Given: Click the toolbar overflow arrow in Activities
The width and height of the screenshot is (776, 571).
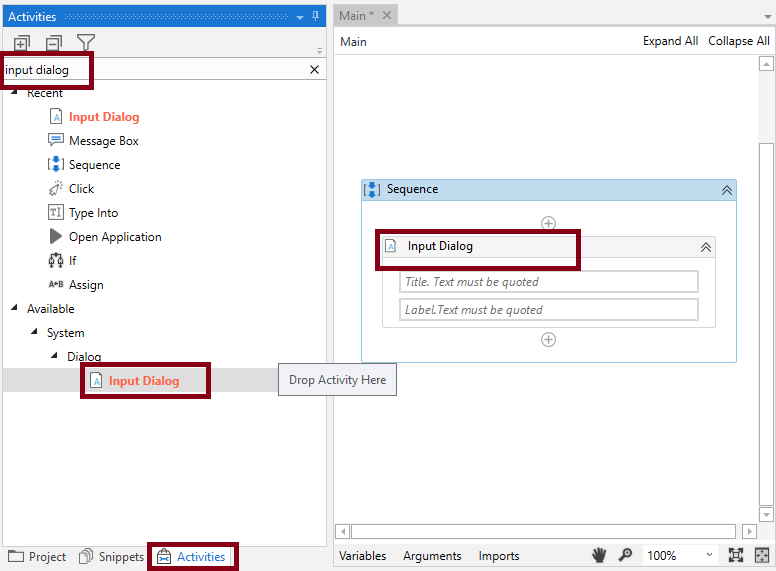Looking at the screenshot, I should [319, 51].
